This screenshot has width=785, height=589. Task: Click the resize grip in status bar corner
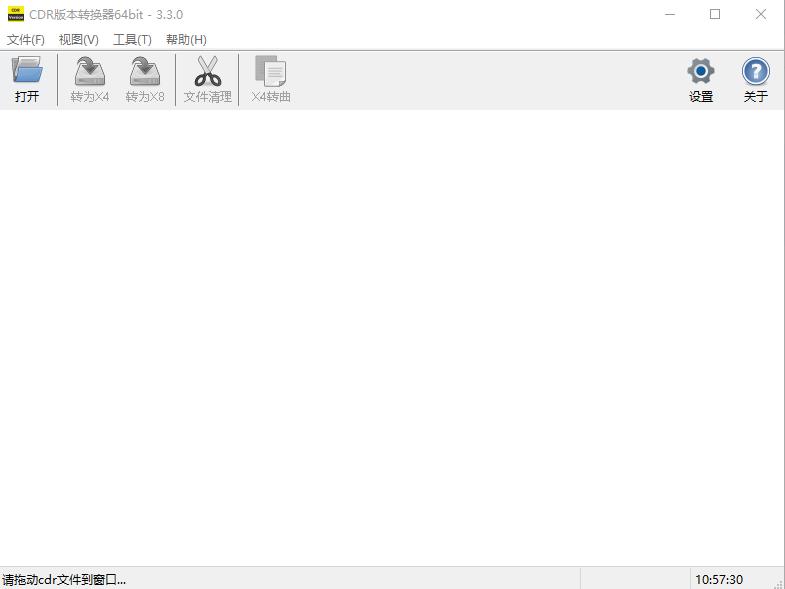778,583
